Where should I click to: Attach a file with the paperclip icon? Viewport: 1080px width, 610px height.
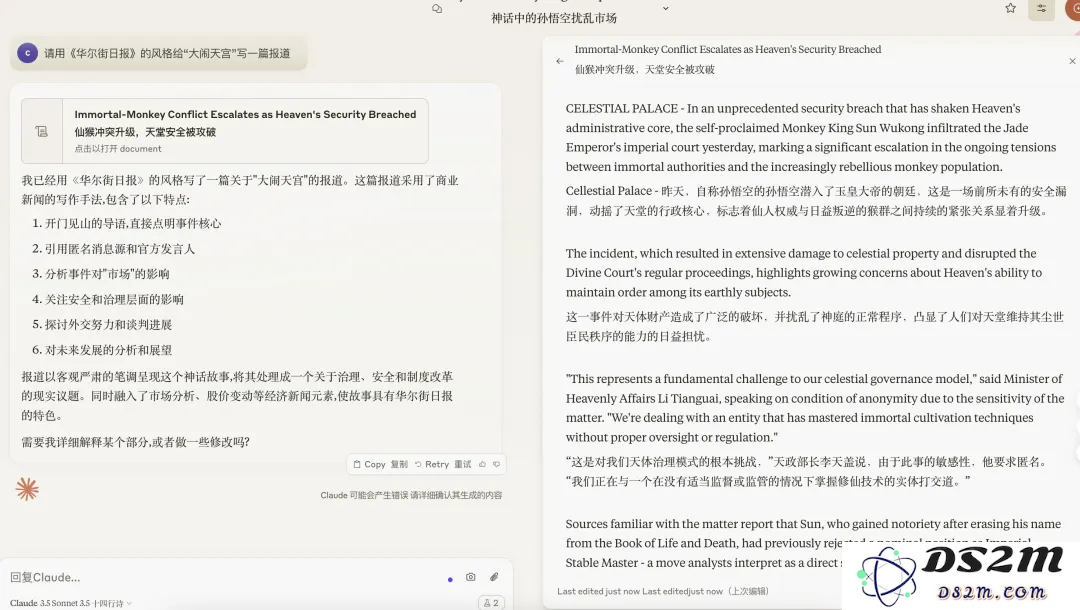pos(494,577)
